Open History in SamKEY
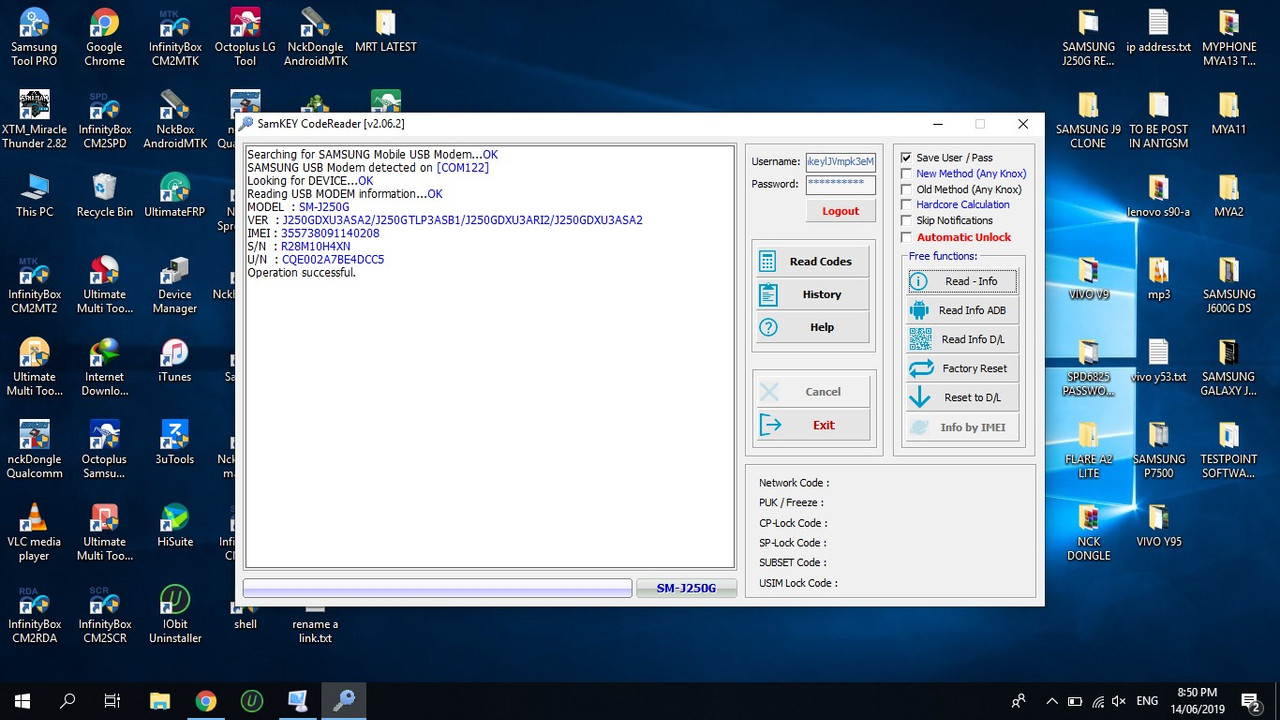The image size is (1280, 720). 812,294
